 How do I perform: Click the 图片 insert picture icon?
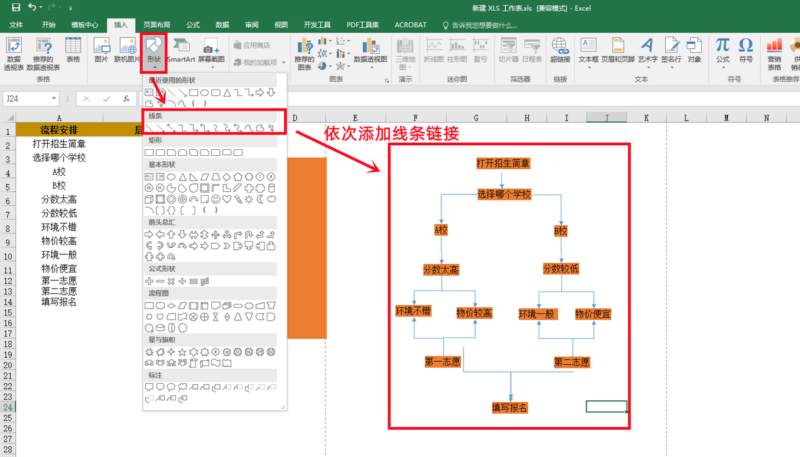tap(101, 51)
